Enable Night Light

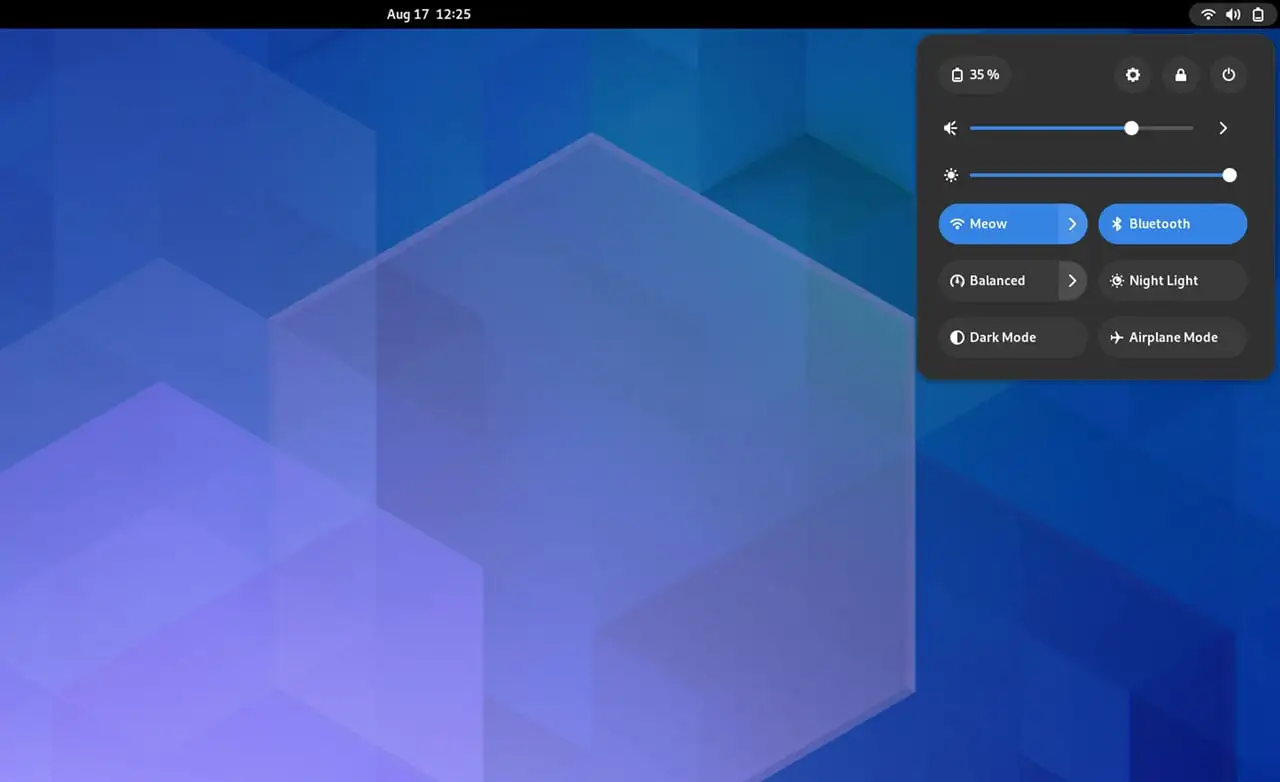[x=1172, y=281]
